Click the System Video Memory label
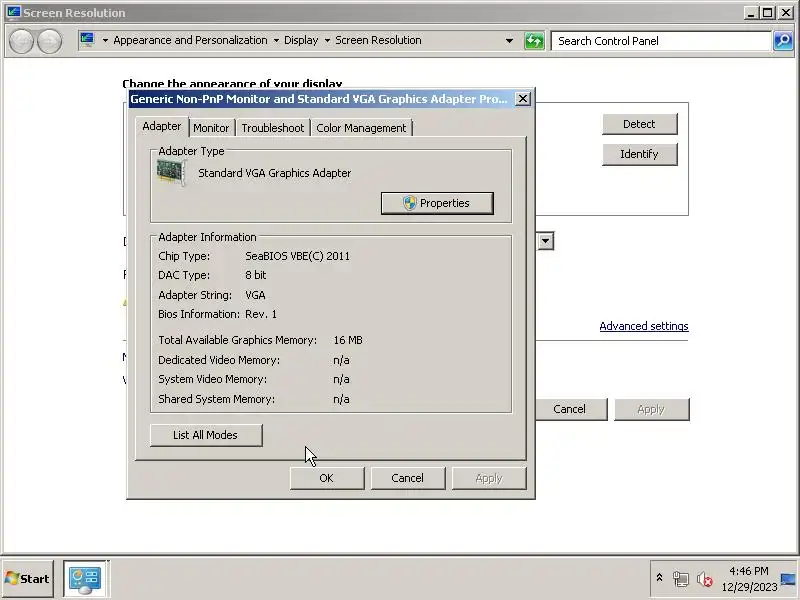800x600 pixels. [212, 379]
